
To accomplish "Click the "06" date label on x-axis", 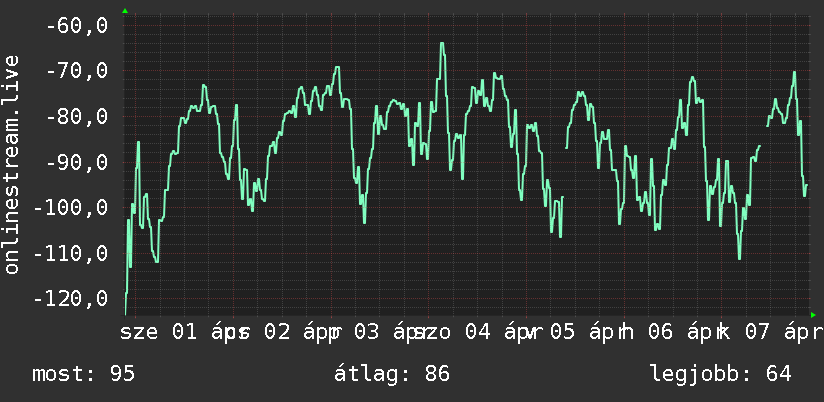I will click(661, 332).
